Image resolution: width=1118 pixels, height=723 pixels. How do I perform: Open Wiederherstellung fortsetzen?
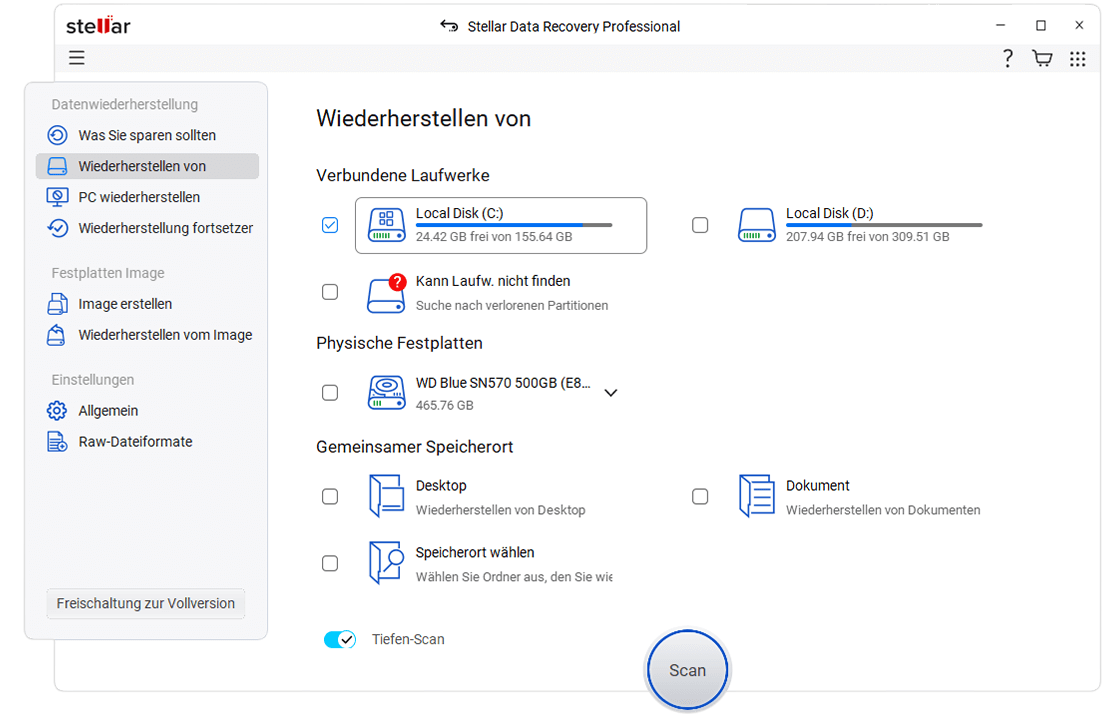(55, 228)
